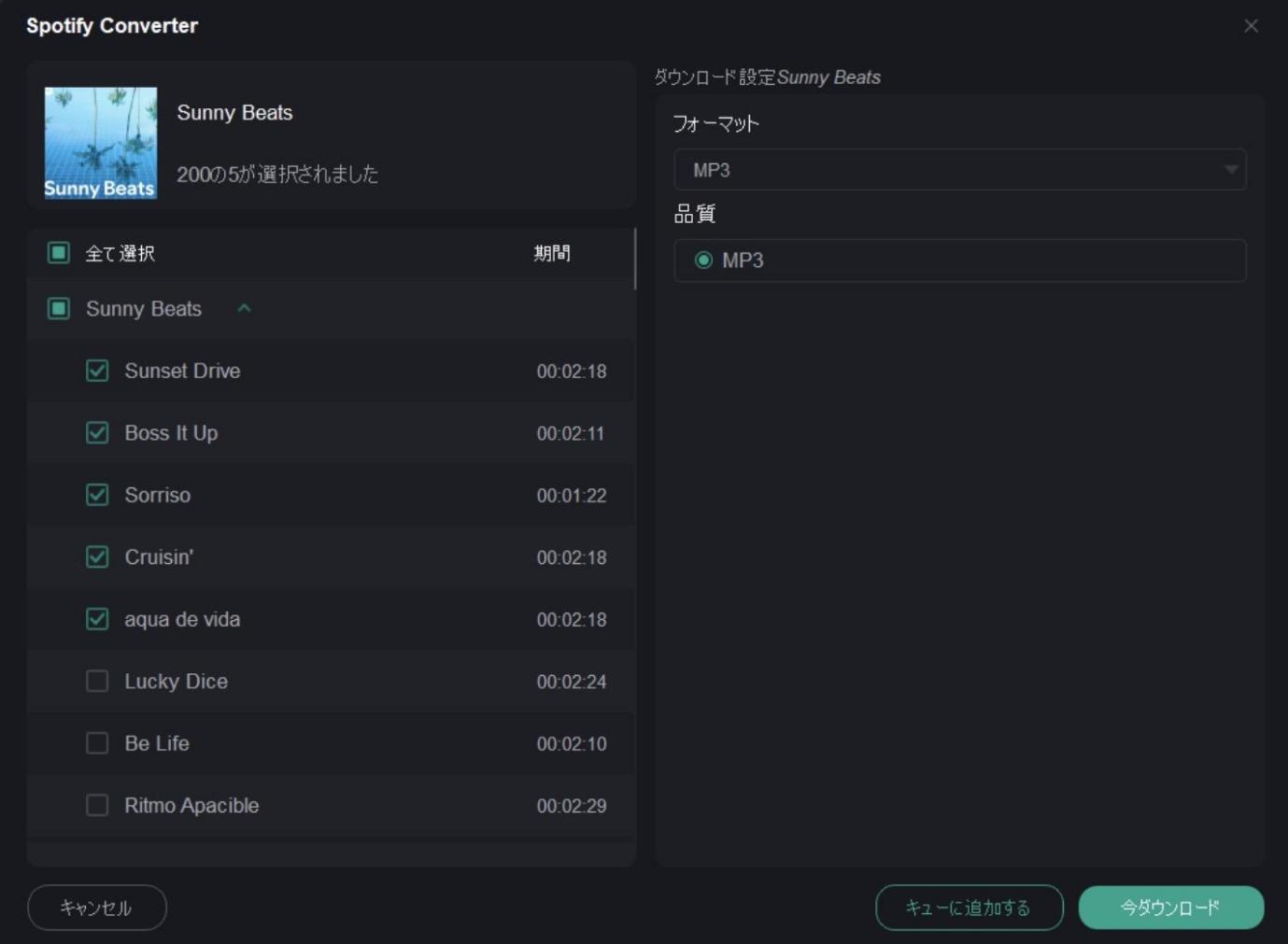Uncheck the Sunset Drive track
This screenshot has width=1288, height=944.
point(97,371)
